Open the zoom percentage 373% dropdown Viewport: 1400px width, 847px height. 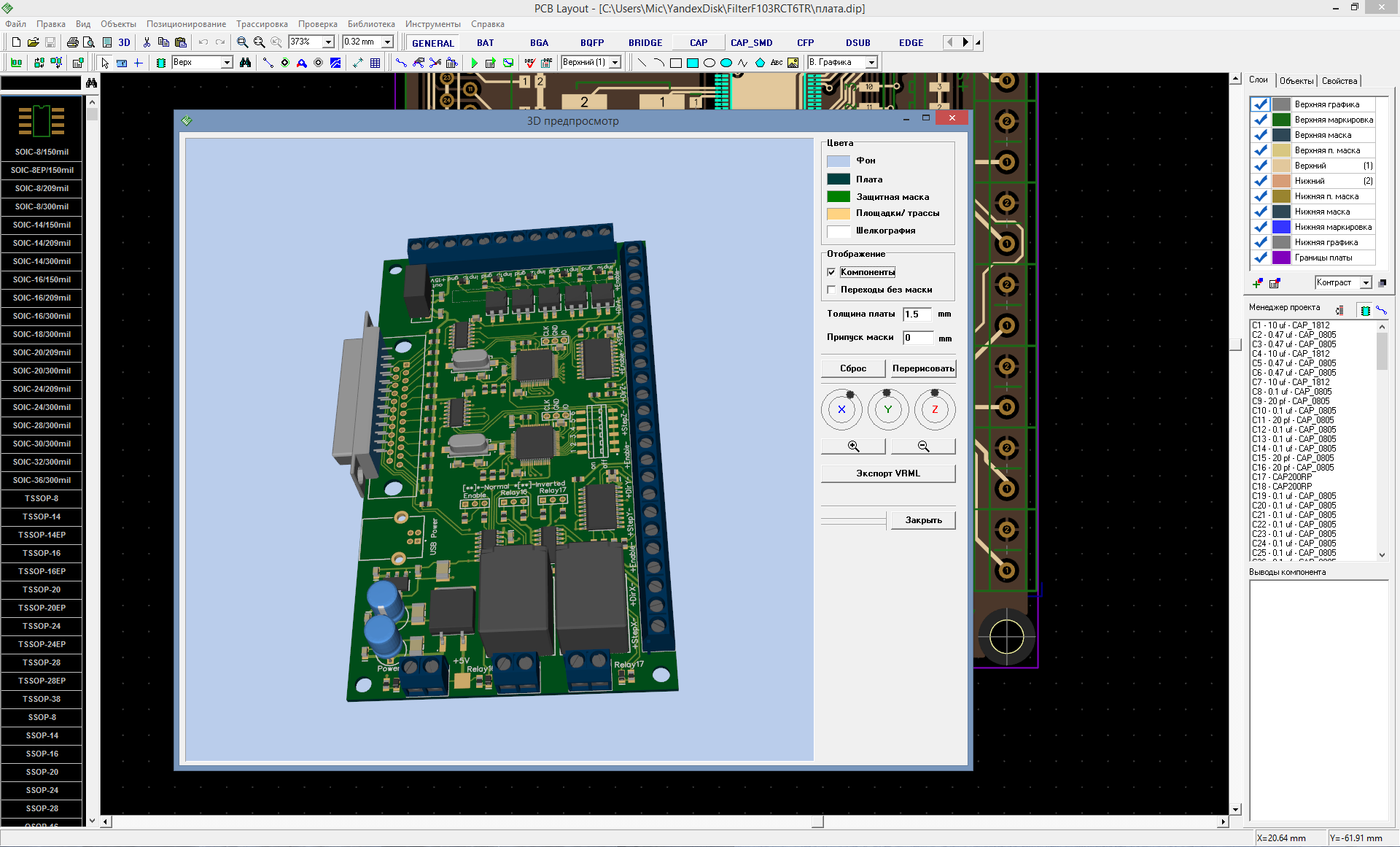(x=328, y=42)
